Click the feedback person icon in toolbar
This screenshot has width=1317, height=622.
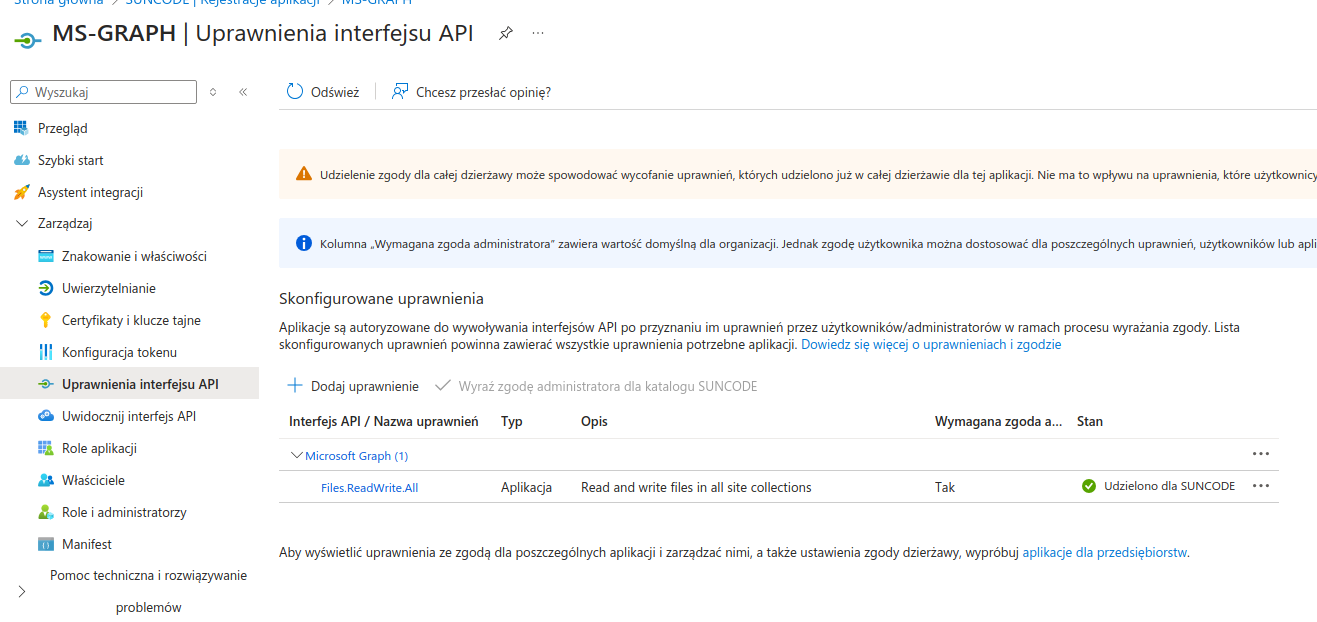coord(400,92)
